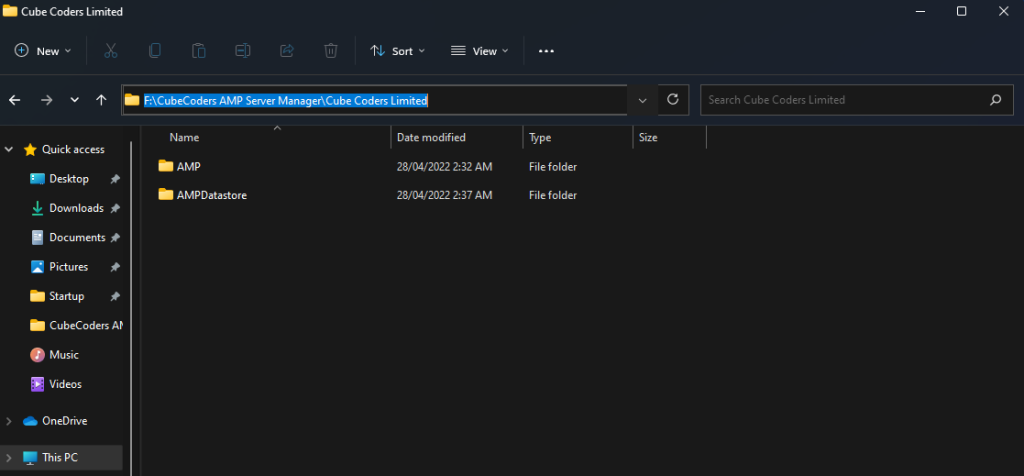Refresh the current folder view
This screenshot has width=1024, height=476.
[x=673, y=100]
